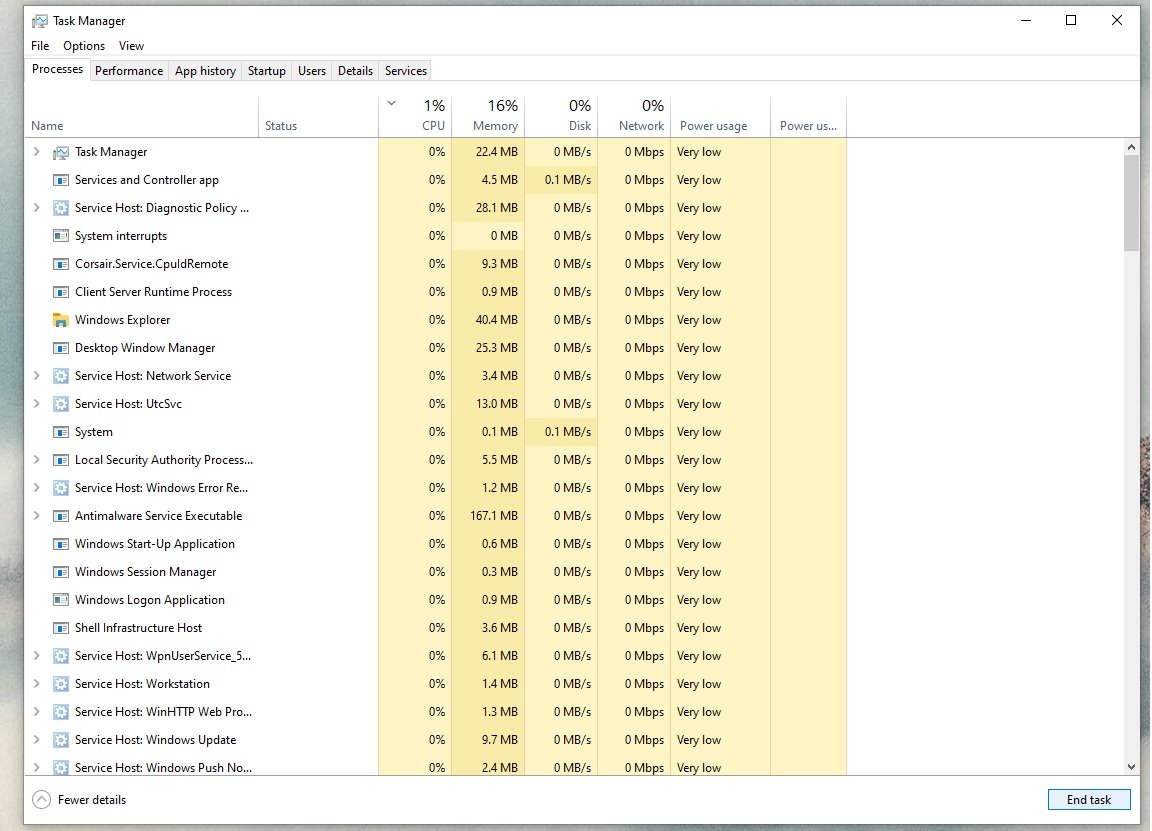Click the Windows Session Manager icon
The height and width of the screenshot is (831, 1152).
[x=61, y=572]
